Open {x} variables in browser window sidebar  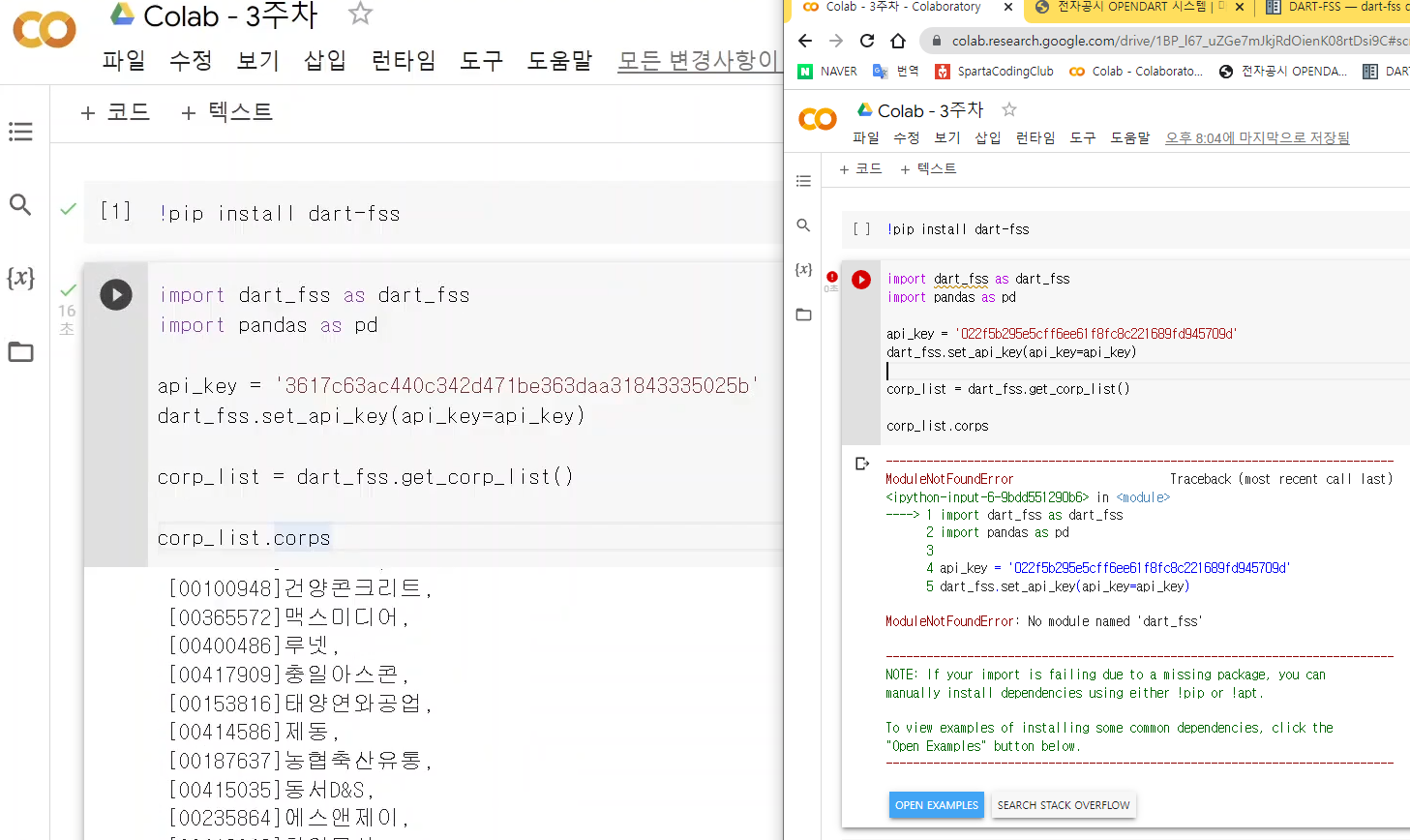coord(803,270)
